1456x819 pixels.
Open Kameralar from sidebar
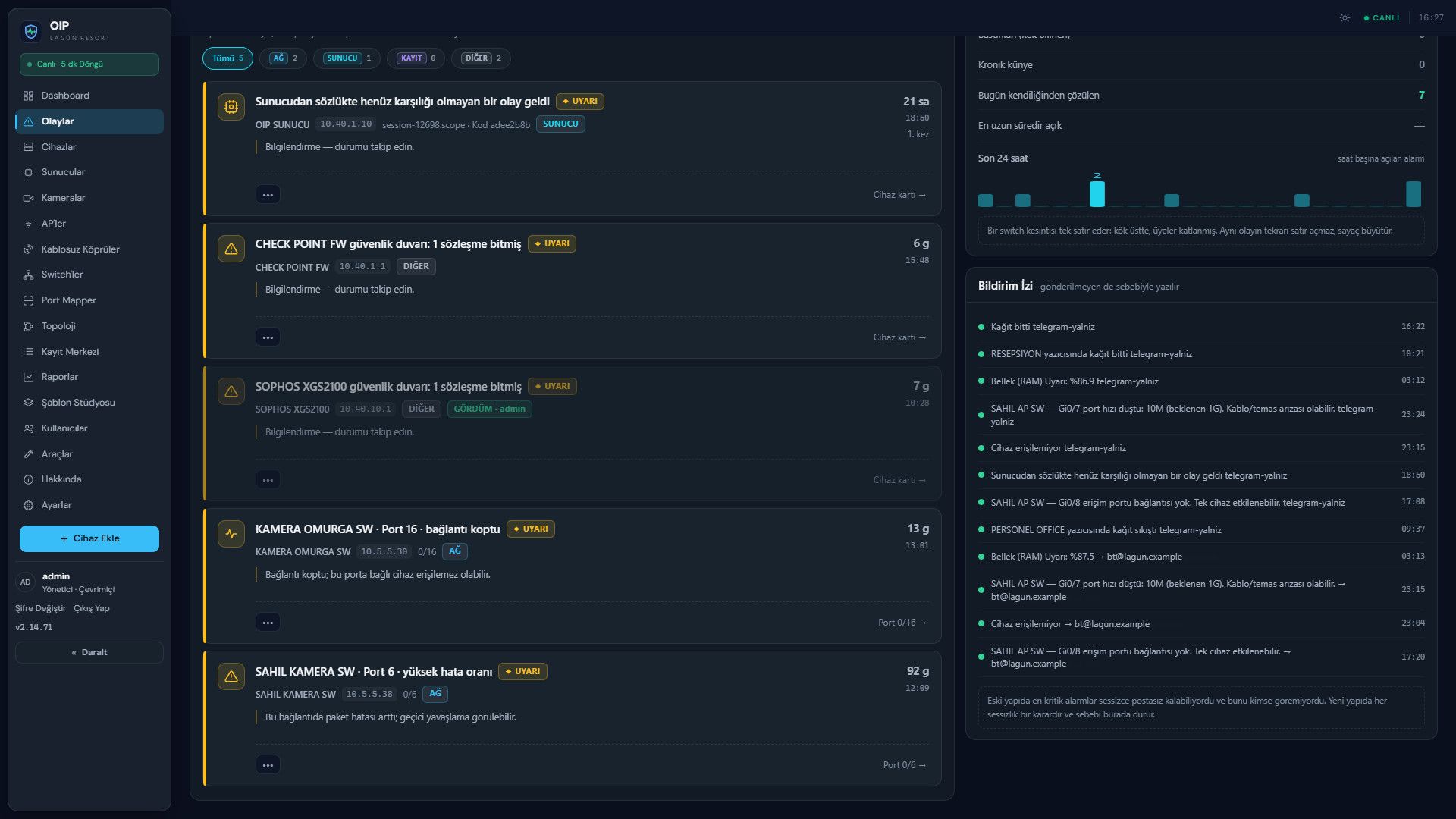point(89,198)
